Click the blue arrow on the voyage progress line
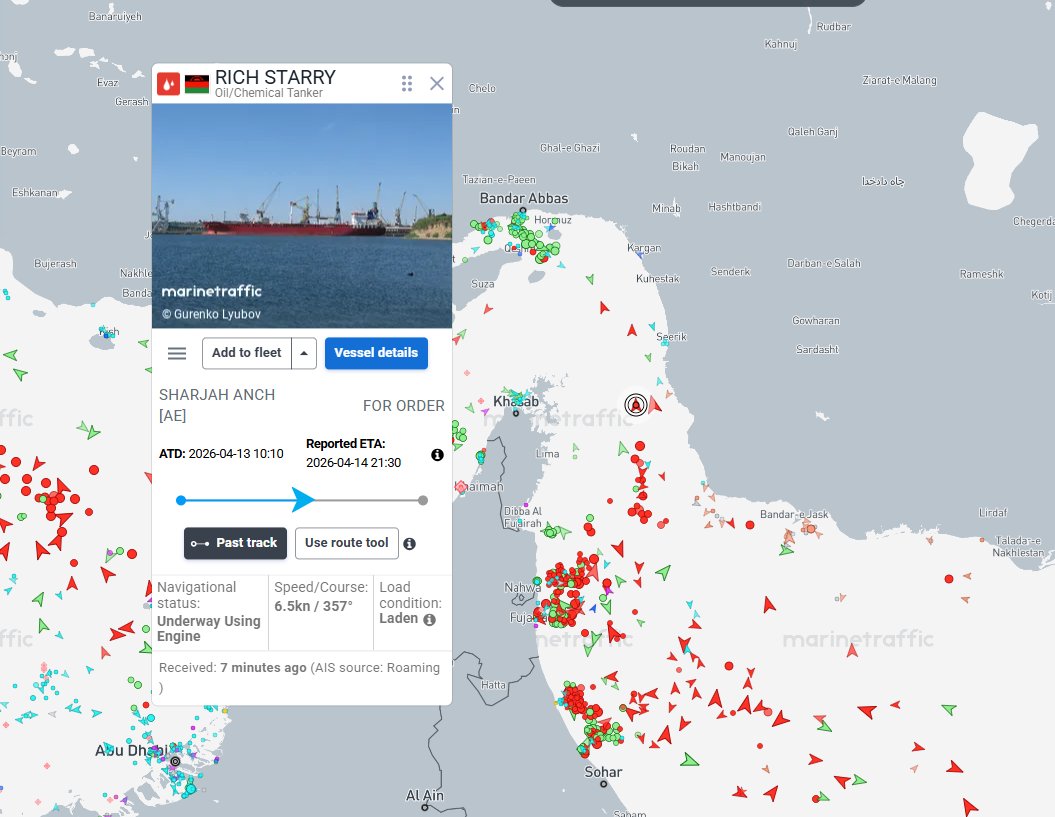The image size is (1055, 817). [x=301, y=500]
